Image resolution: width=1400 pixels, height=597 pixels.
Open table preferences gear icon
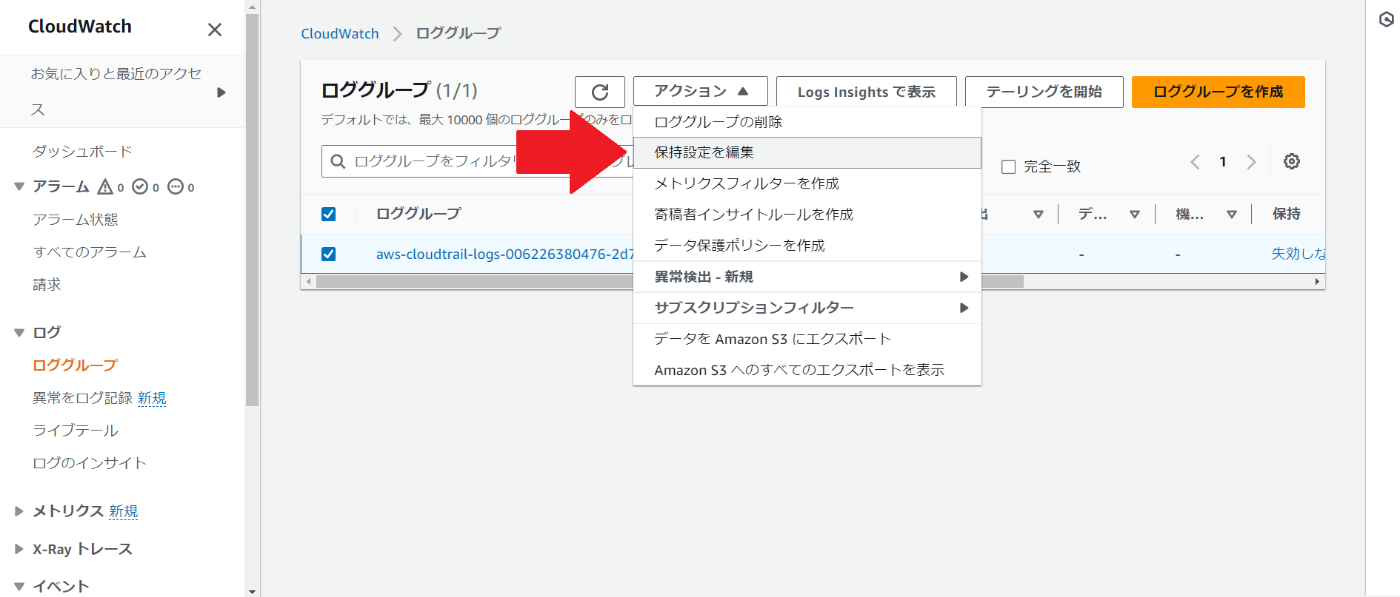tap(1291, 162)
